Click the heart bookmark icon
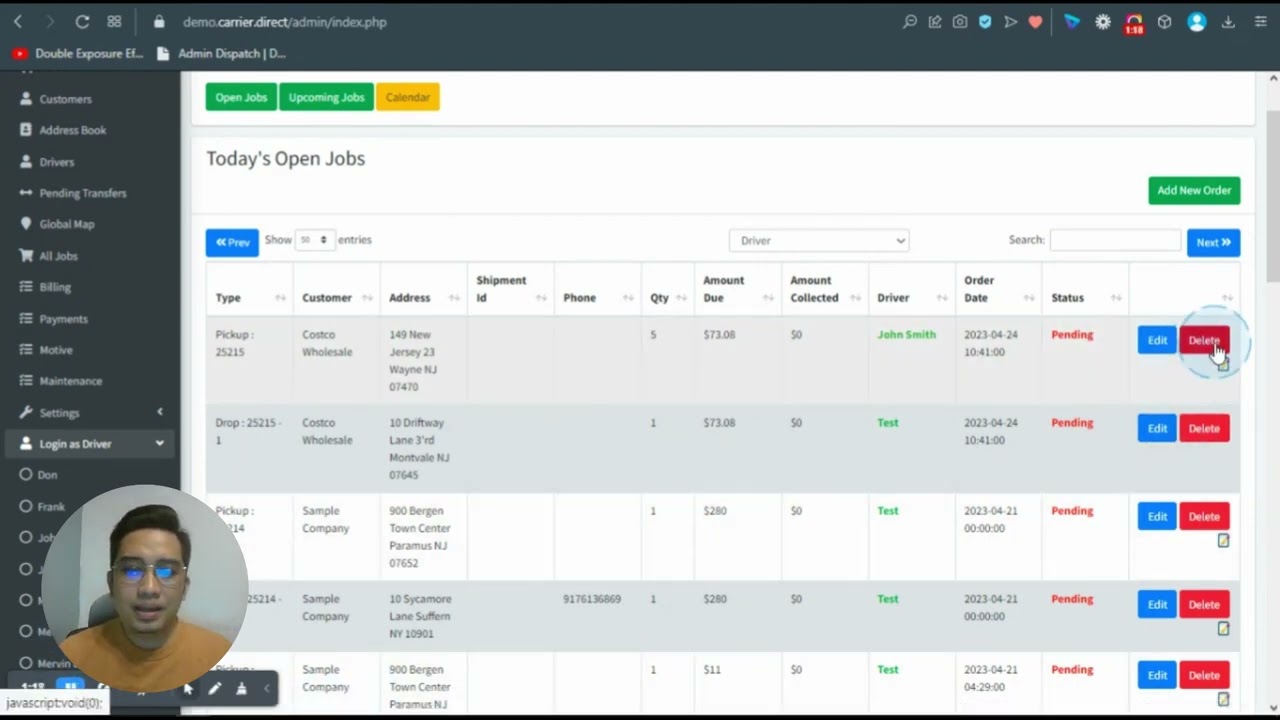 [1035, 21]
